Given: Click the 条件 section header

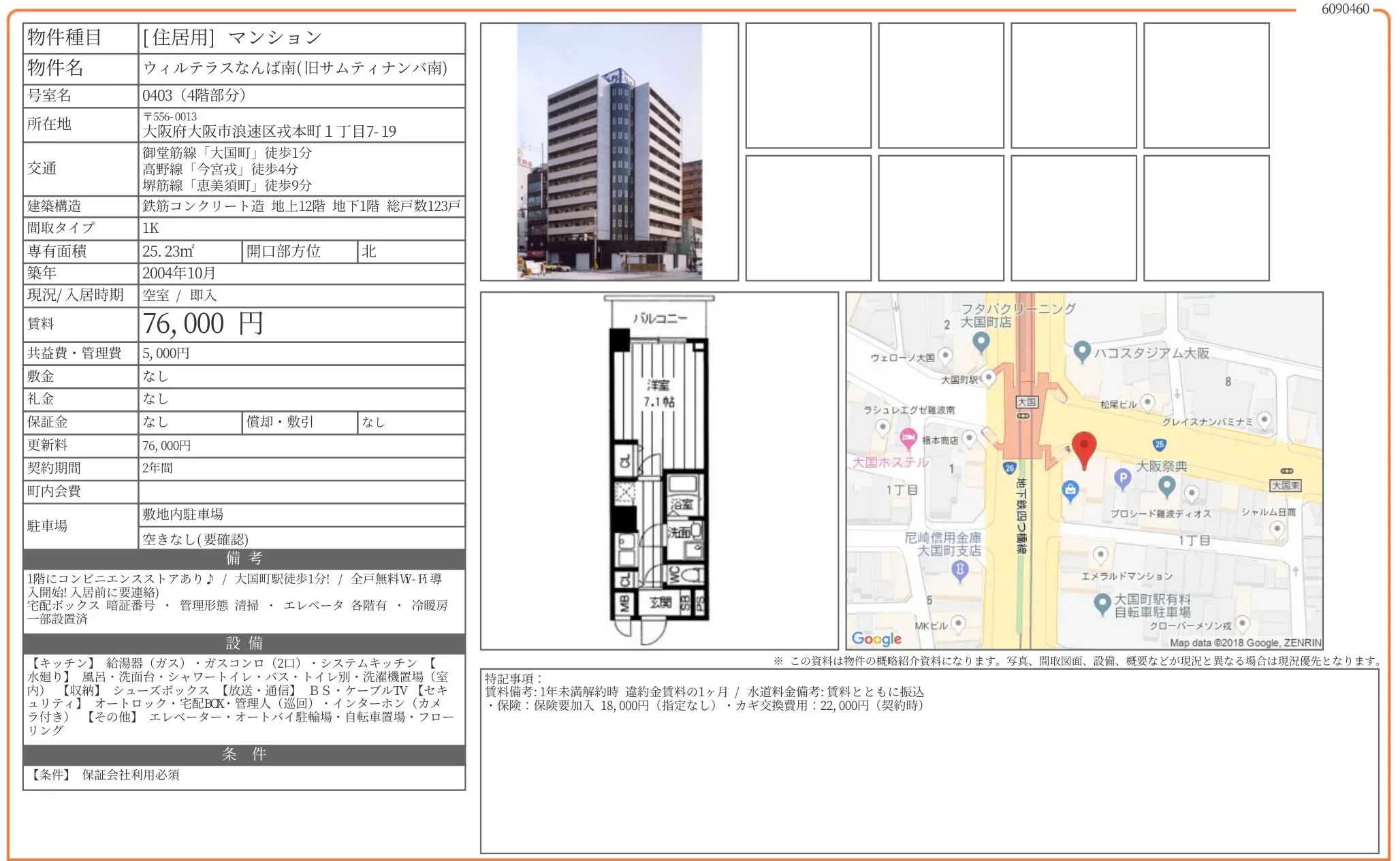Looking at the screenshot, I should tap(244, 755).
